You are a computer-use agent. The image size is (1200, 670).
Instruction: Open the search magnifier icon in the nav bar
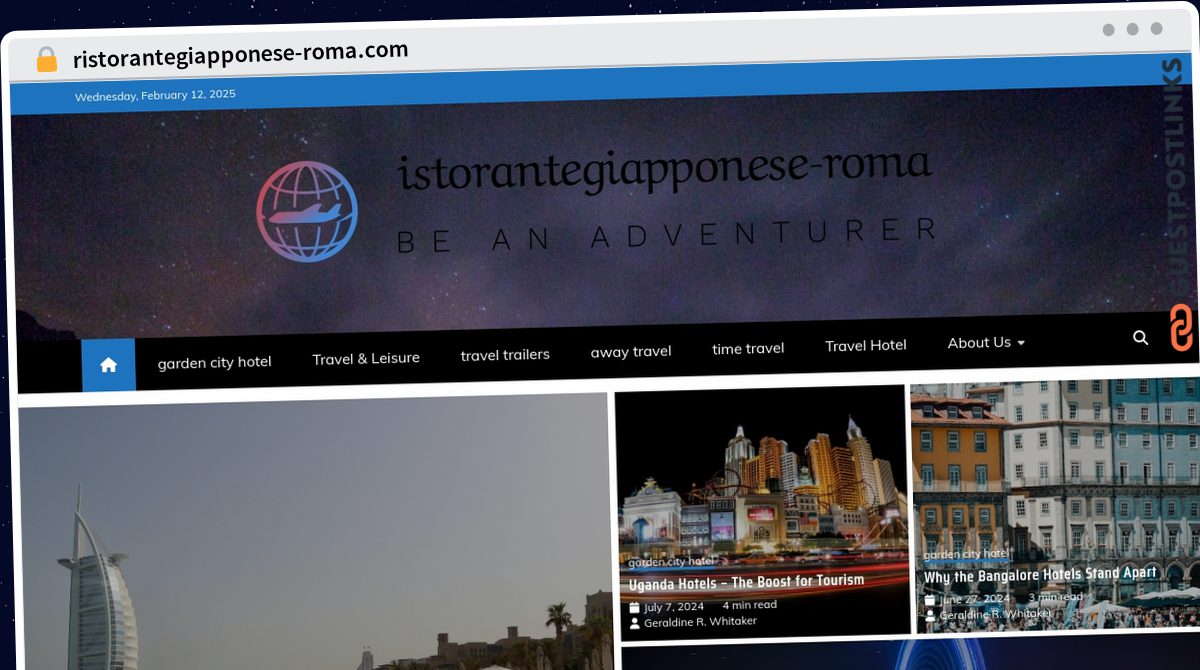click(1141, 338)
